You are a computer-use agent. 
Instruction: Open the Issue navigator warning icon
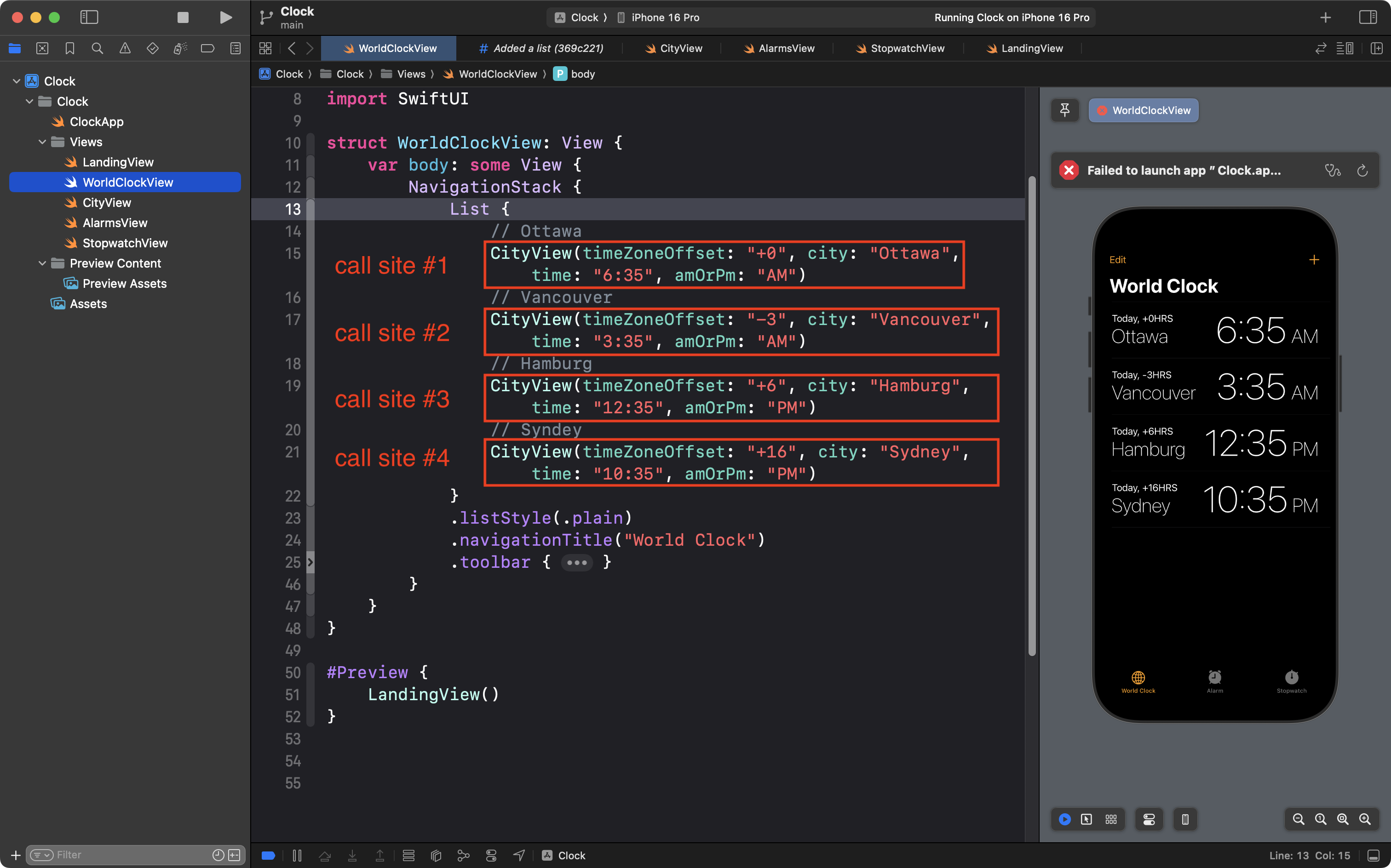[x=125, y=48]
